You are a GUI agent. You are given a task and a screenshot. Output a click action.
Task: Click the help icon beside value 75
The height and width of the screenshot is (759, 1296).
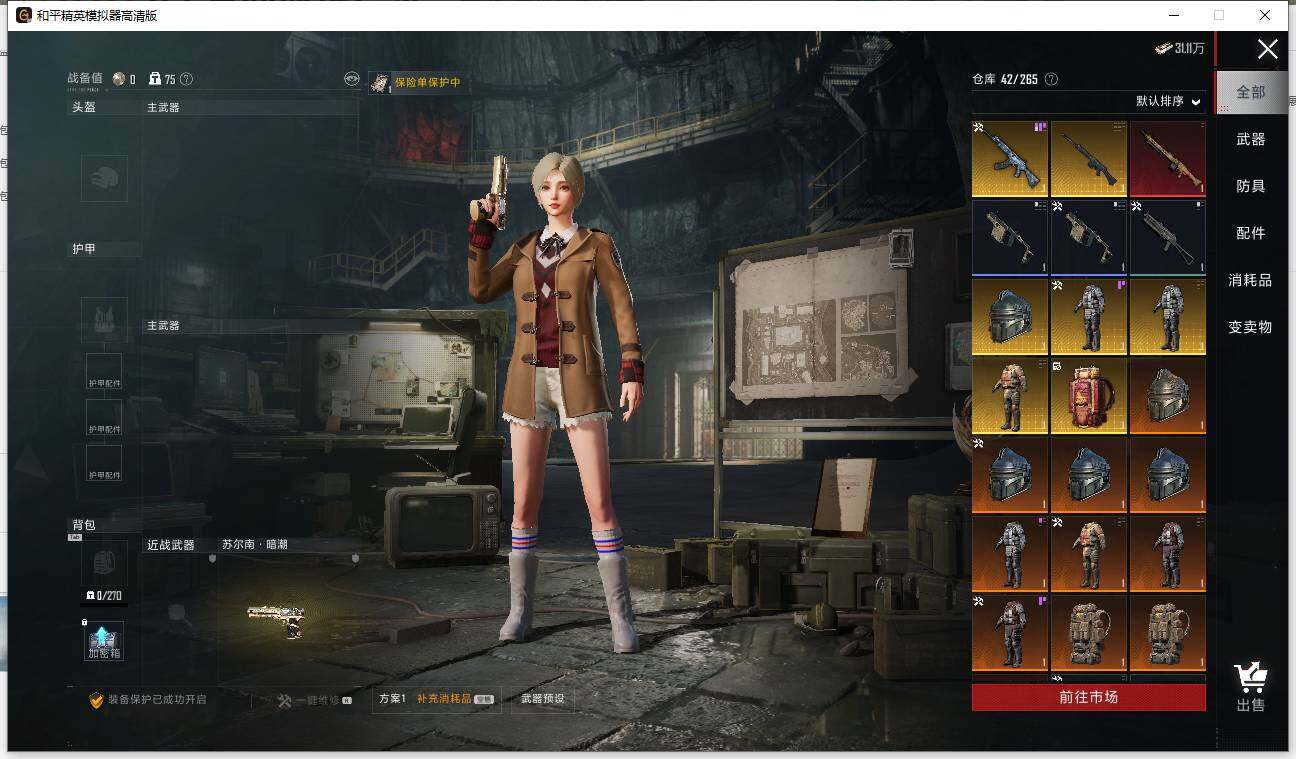tap(186, 79)
